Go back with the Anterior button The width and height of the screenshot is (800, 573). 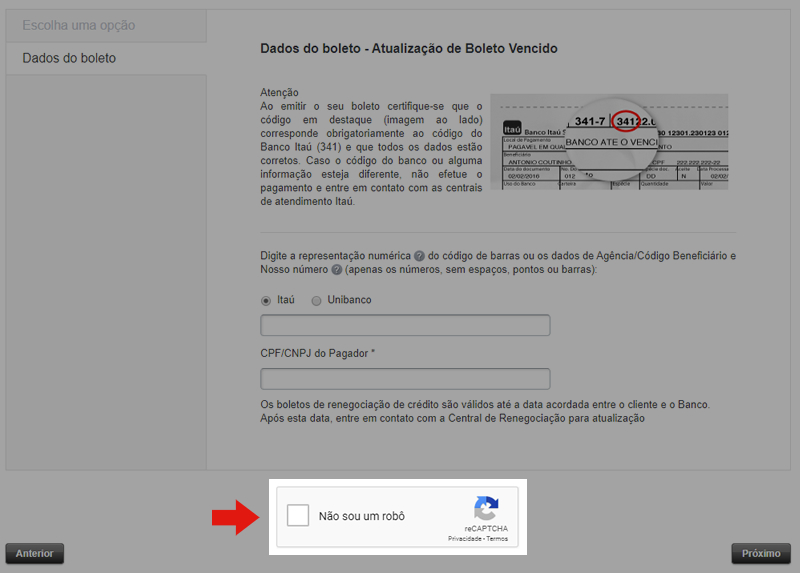(x=35, y=553)
